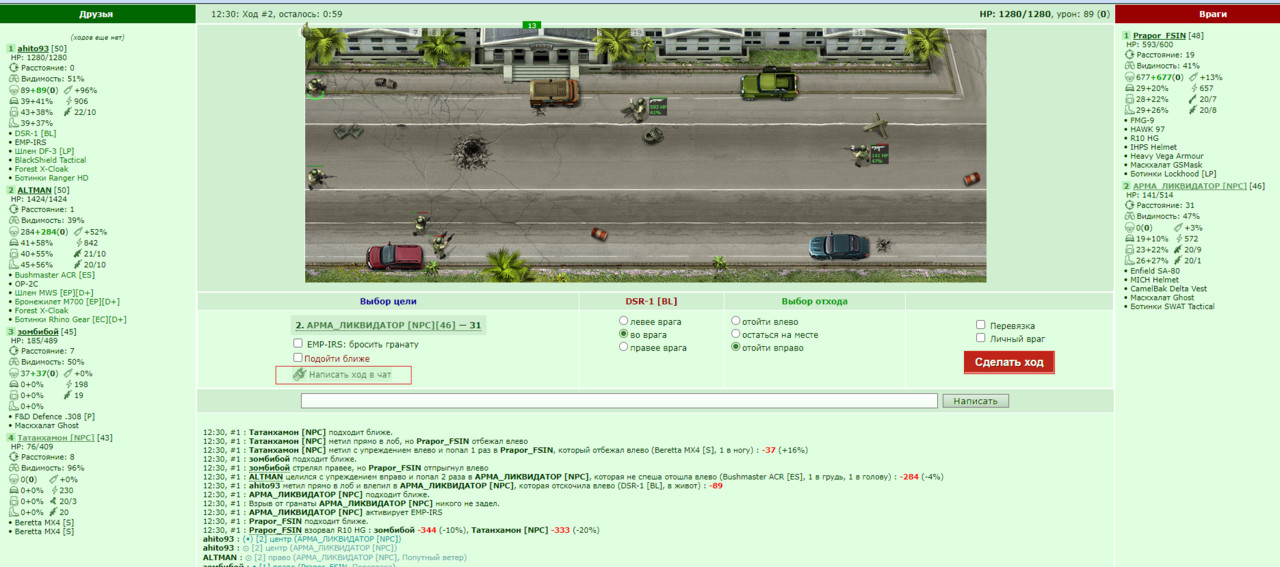1280x567 pixels.
Task: Choose отойти влево retreat option
Action: point(736,320)
